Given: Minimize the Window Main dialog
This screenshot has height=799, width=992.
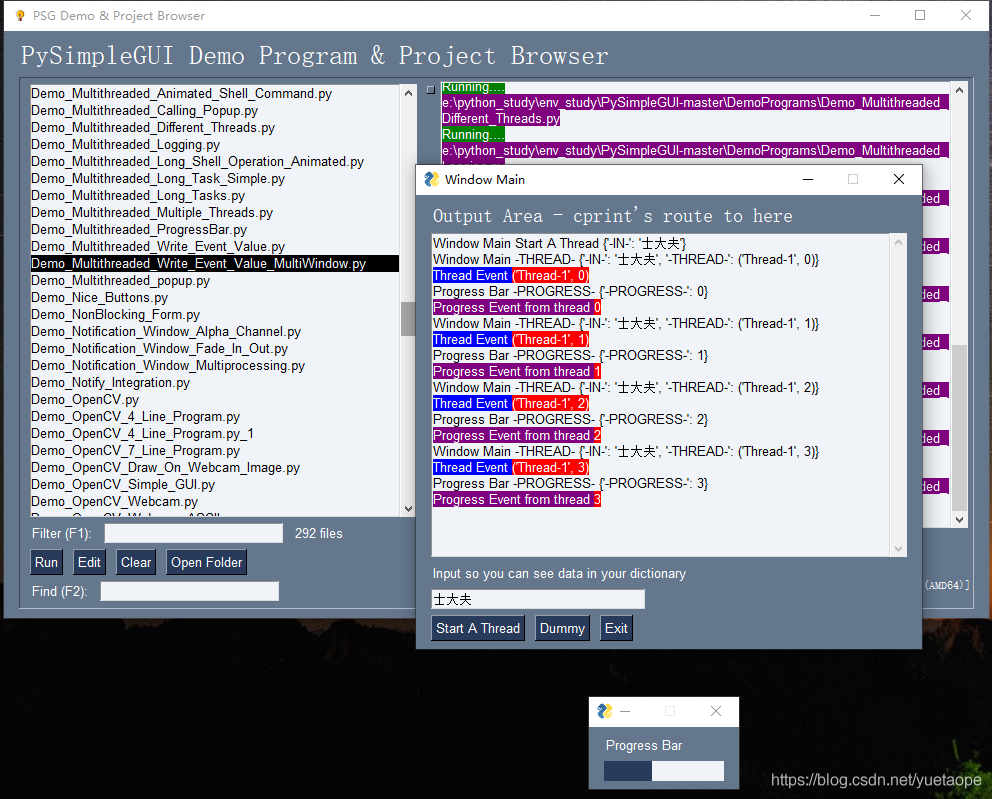Looking at the screenshot, I should [x=808, y=180].
